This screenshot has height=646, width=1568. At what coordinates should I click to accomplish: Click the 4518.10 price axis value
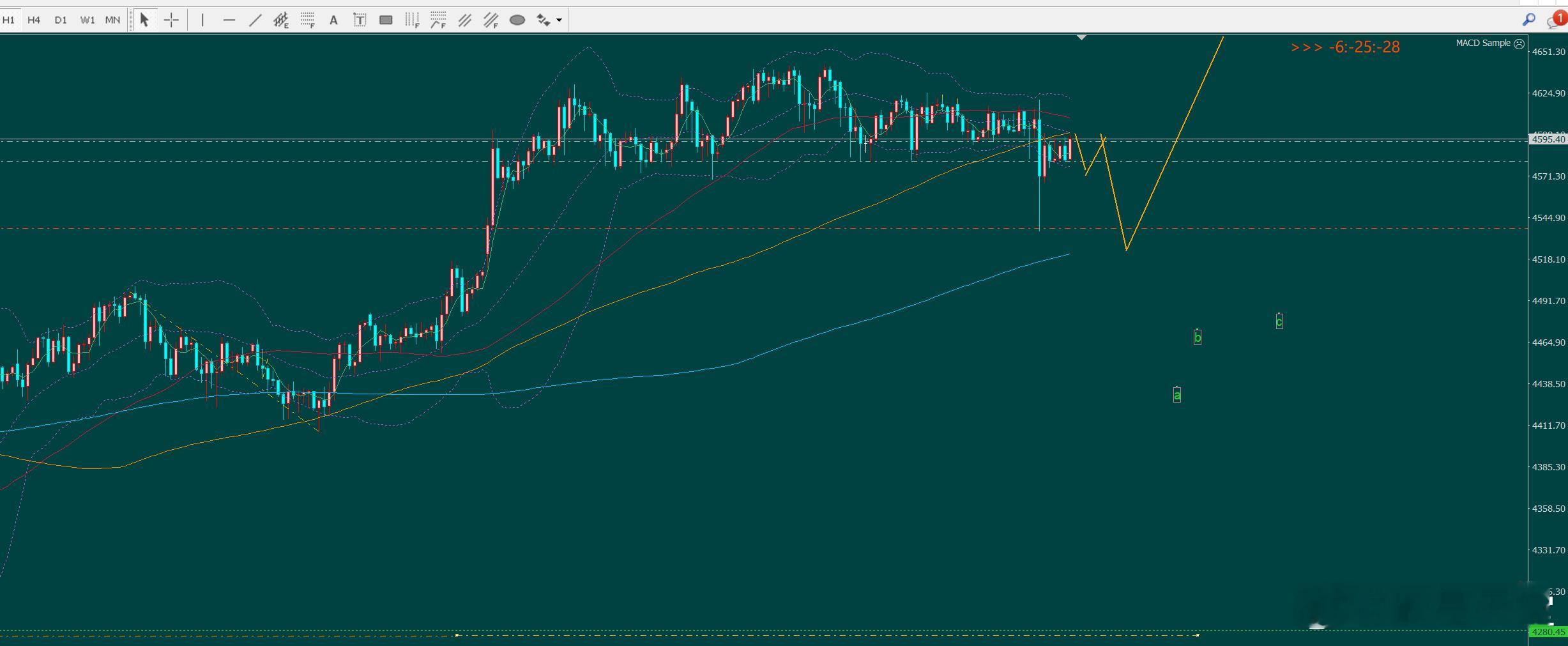1549,259
